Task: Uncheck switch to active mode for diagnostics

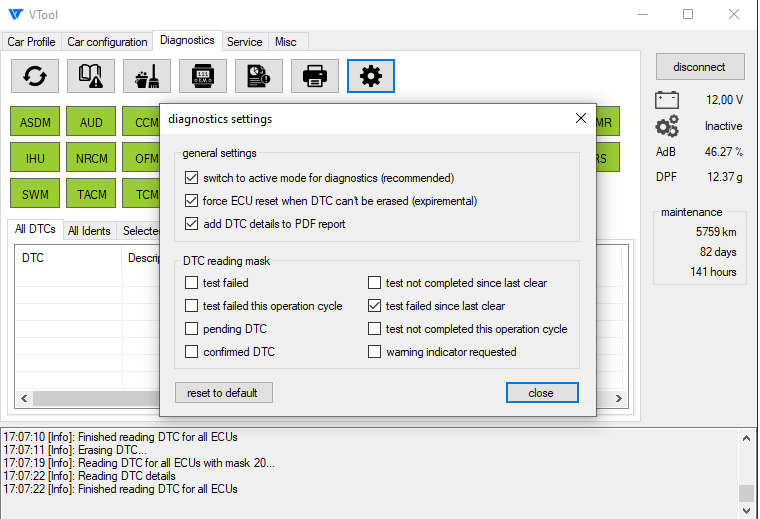Action: tap(192, 178)
